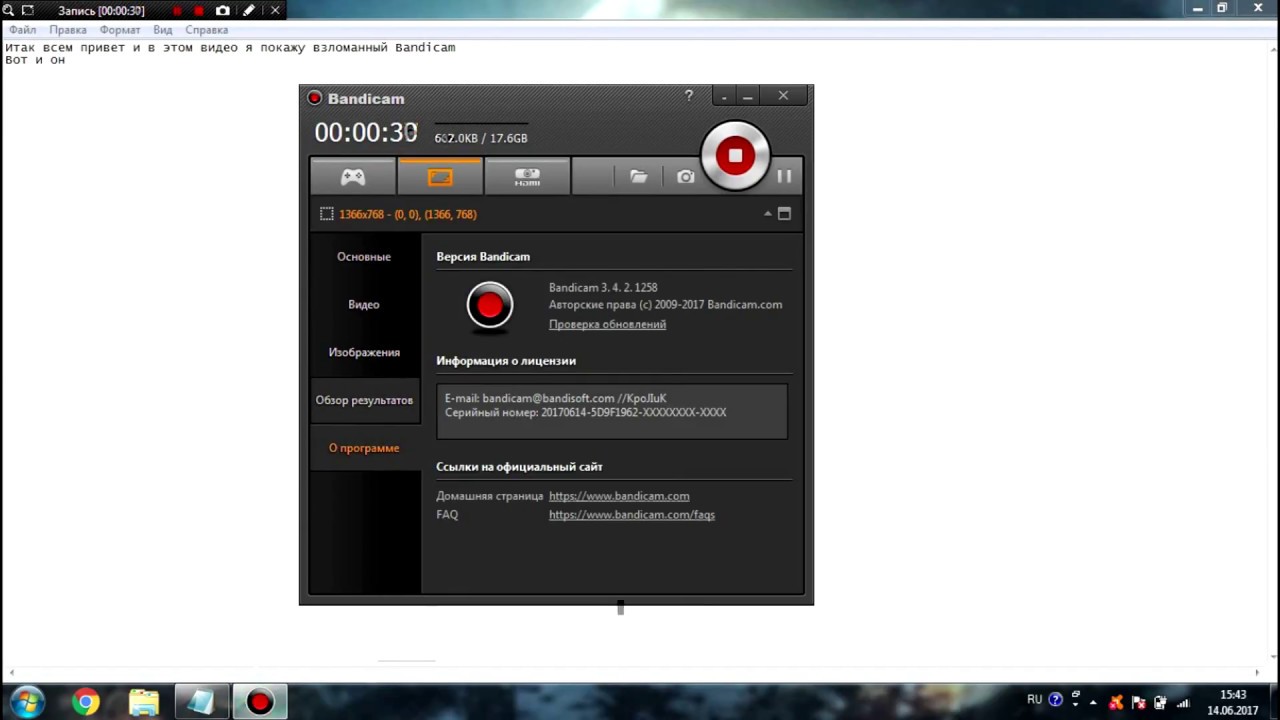Image resolution: width=1280 pixels, height=720 pixels.
Task: Collapse the recording area bar arrow
Action: (x=768, y=213)
